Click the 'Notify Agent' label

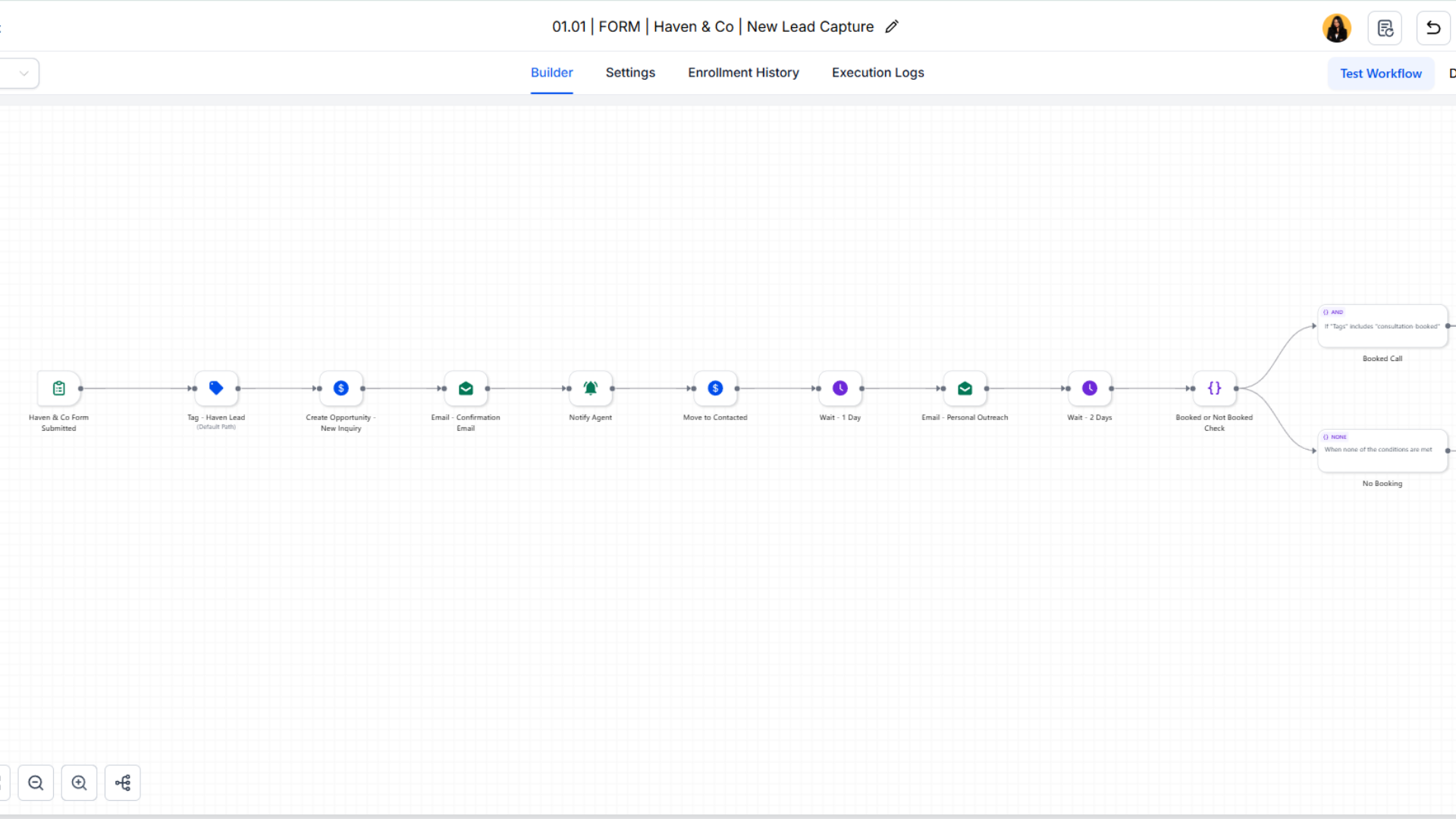pos(590,418)
